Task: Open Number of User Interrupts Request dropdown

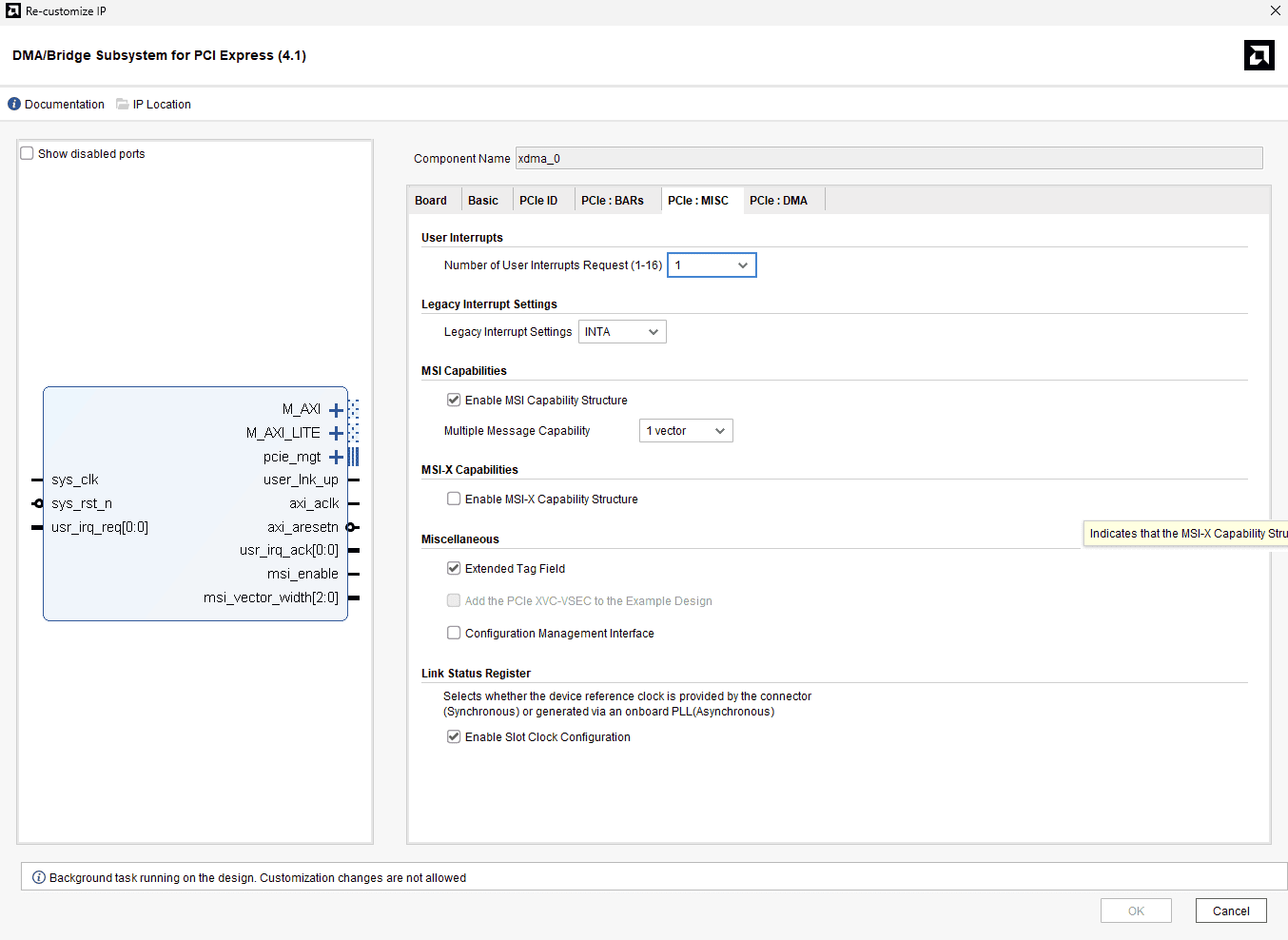Action: point(712,265)
